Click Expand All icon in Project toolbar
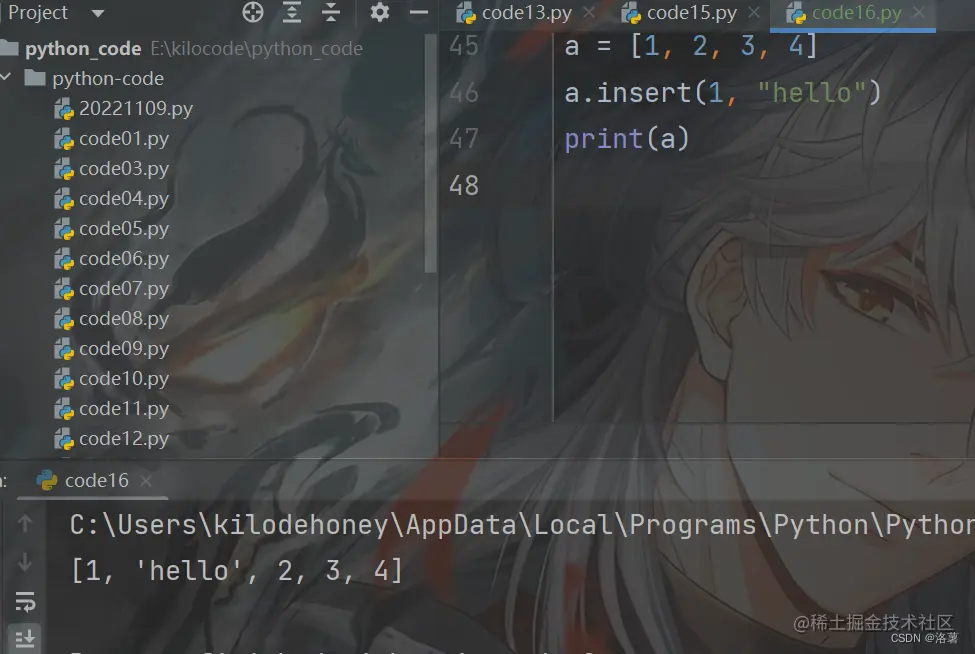 pyautogui.click(x=292, y=12)
